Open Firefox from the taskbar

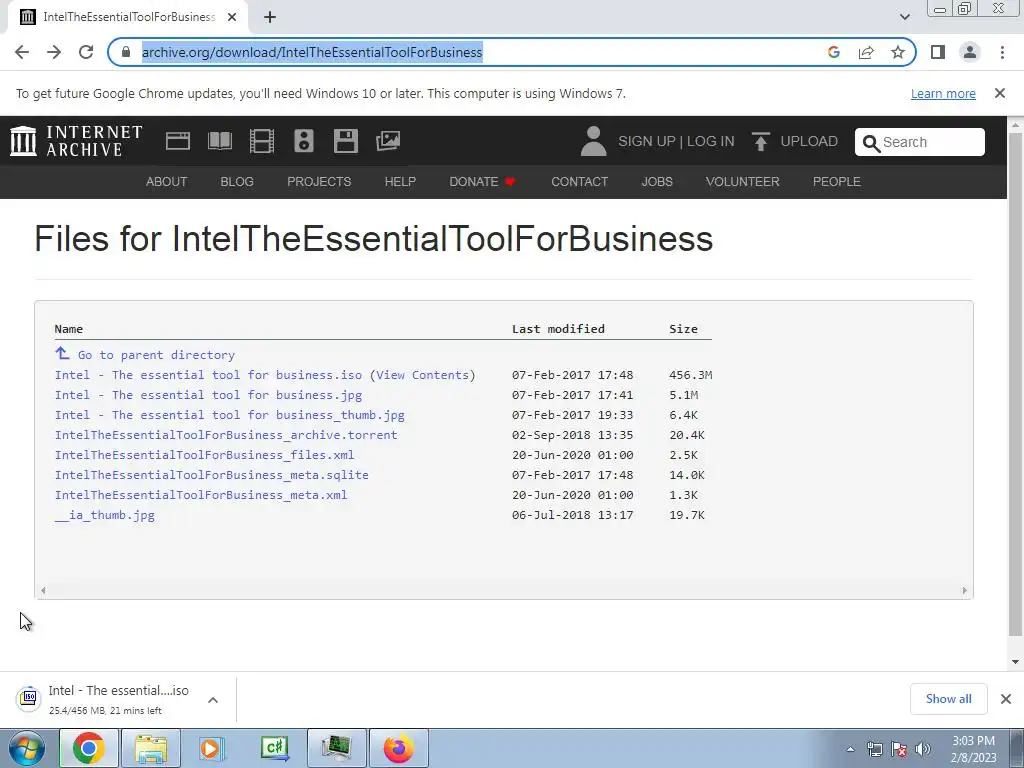pyautogui.click(x=399, y=748)
